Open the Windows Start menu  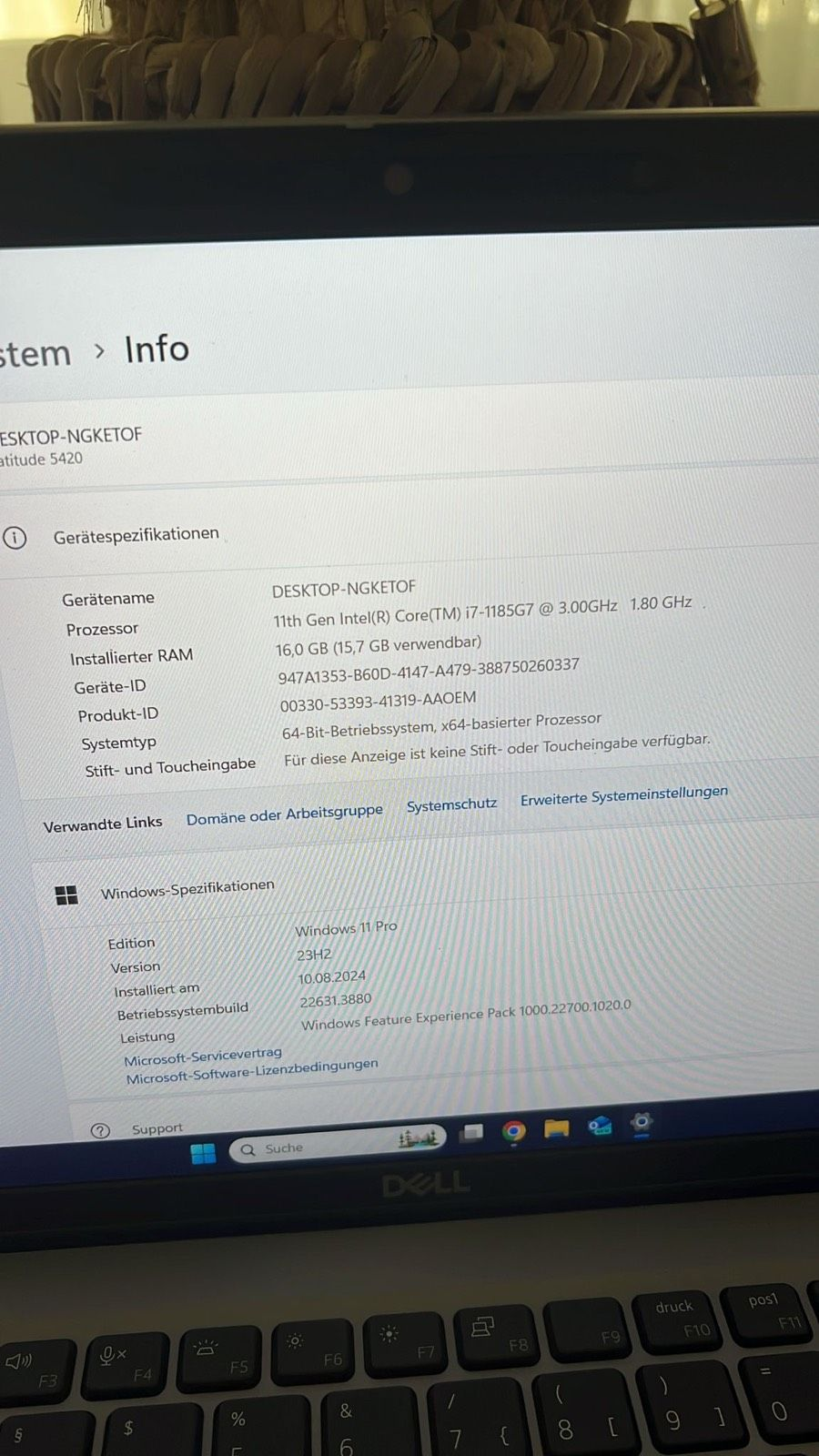204,1153
